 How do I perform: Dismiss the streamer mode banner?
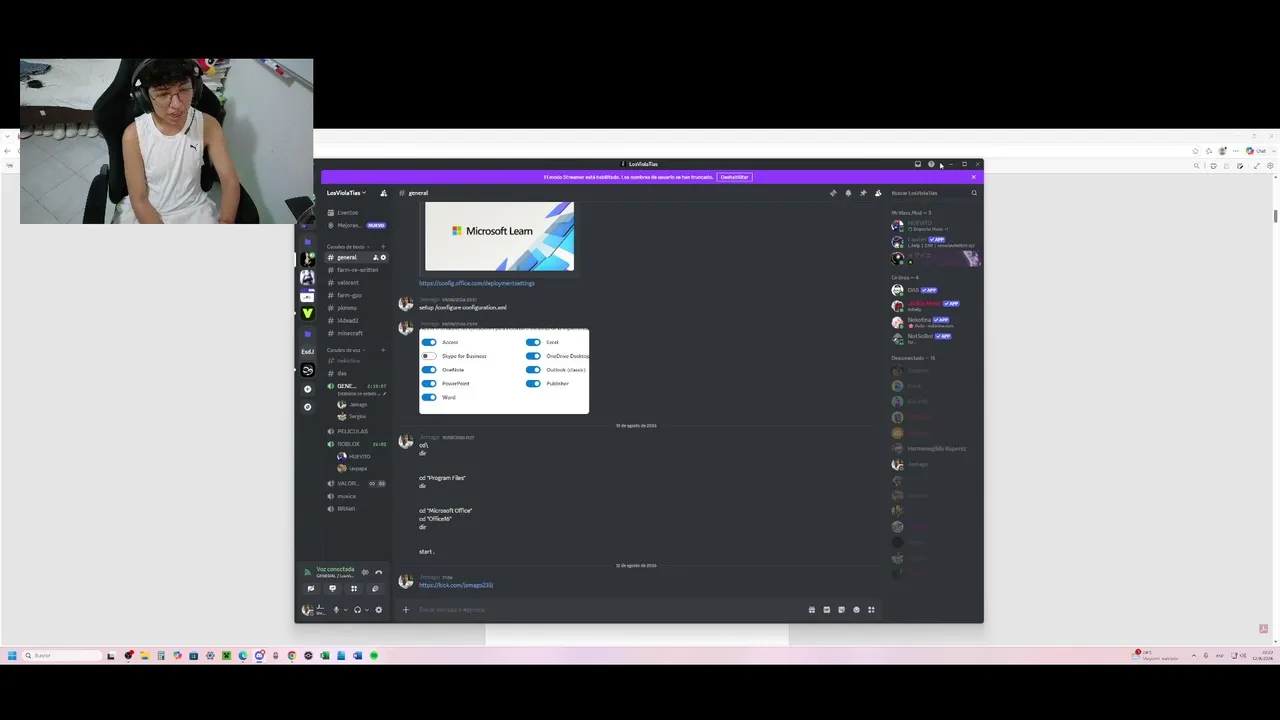pyautogui.click(x=973, y=177)
